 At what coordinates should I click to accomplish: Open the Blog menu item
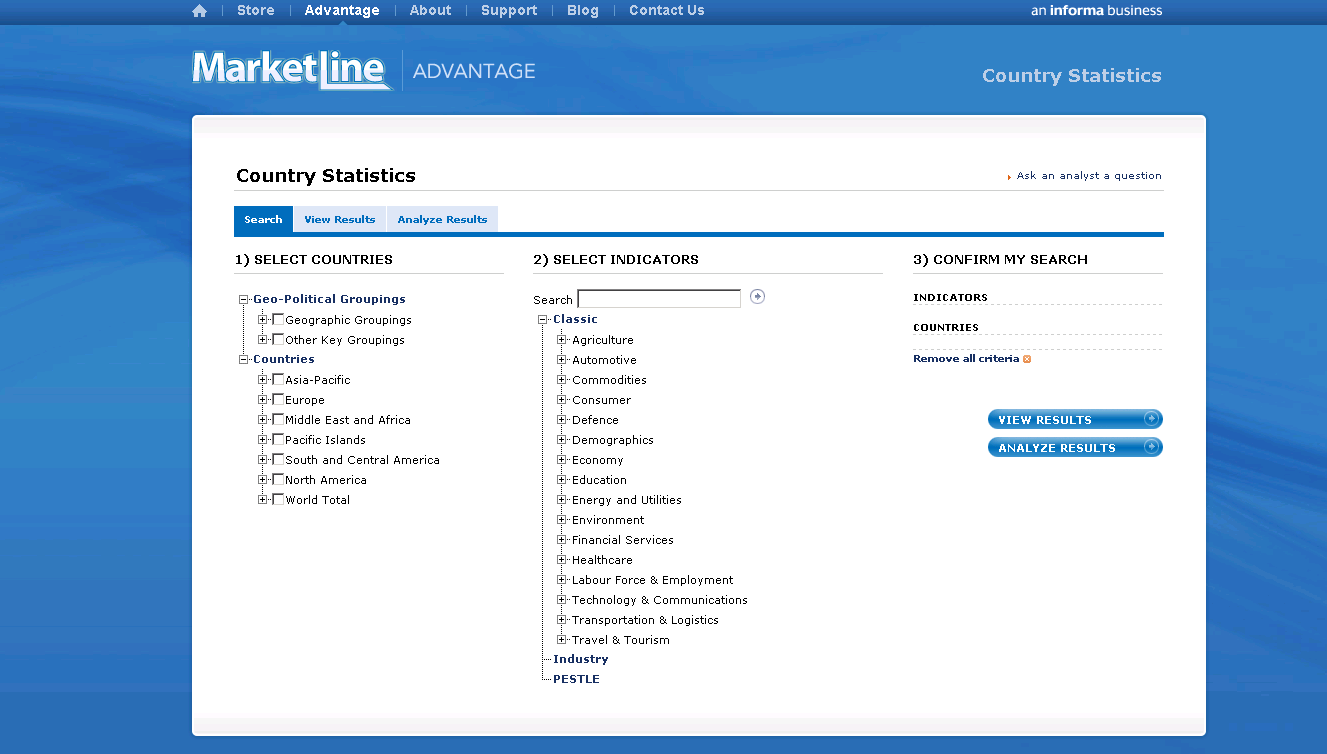pyautogui.click(x=583, y=11)
